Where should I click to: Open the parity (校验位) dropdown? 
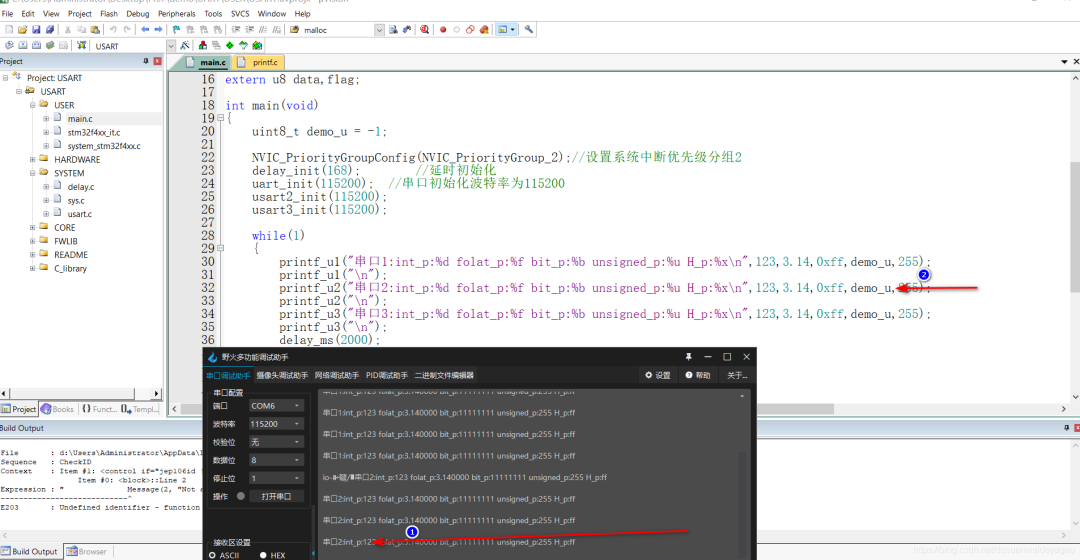(276, 442)
